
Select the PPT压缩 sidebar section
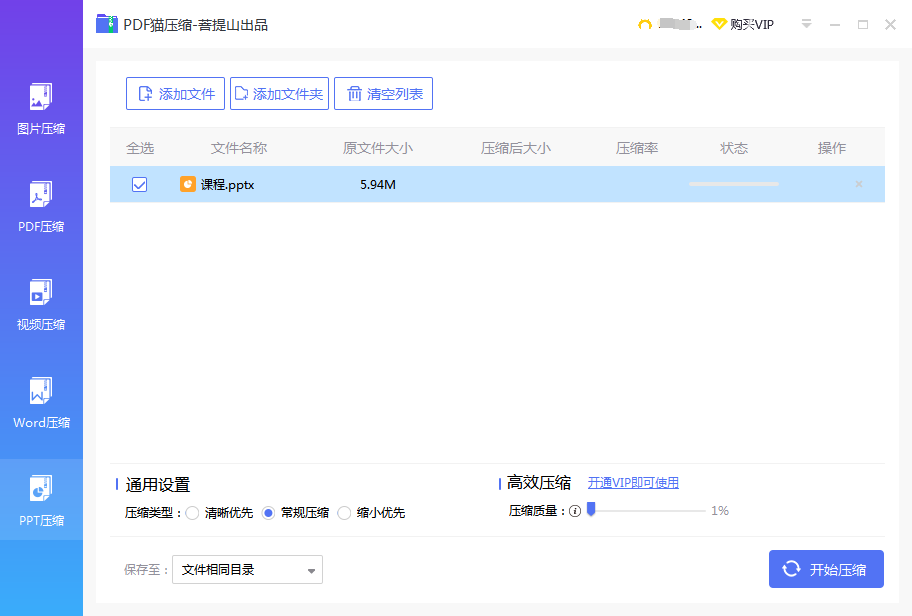pos(41,500)
